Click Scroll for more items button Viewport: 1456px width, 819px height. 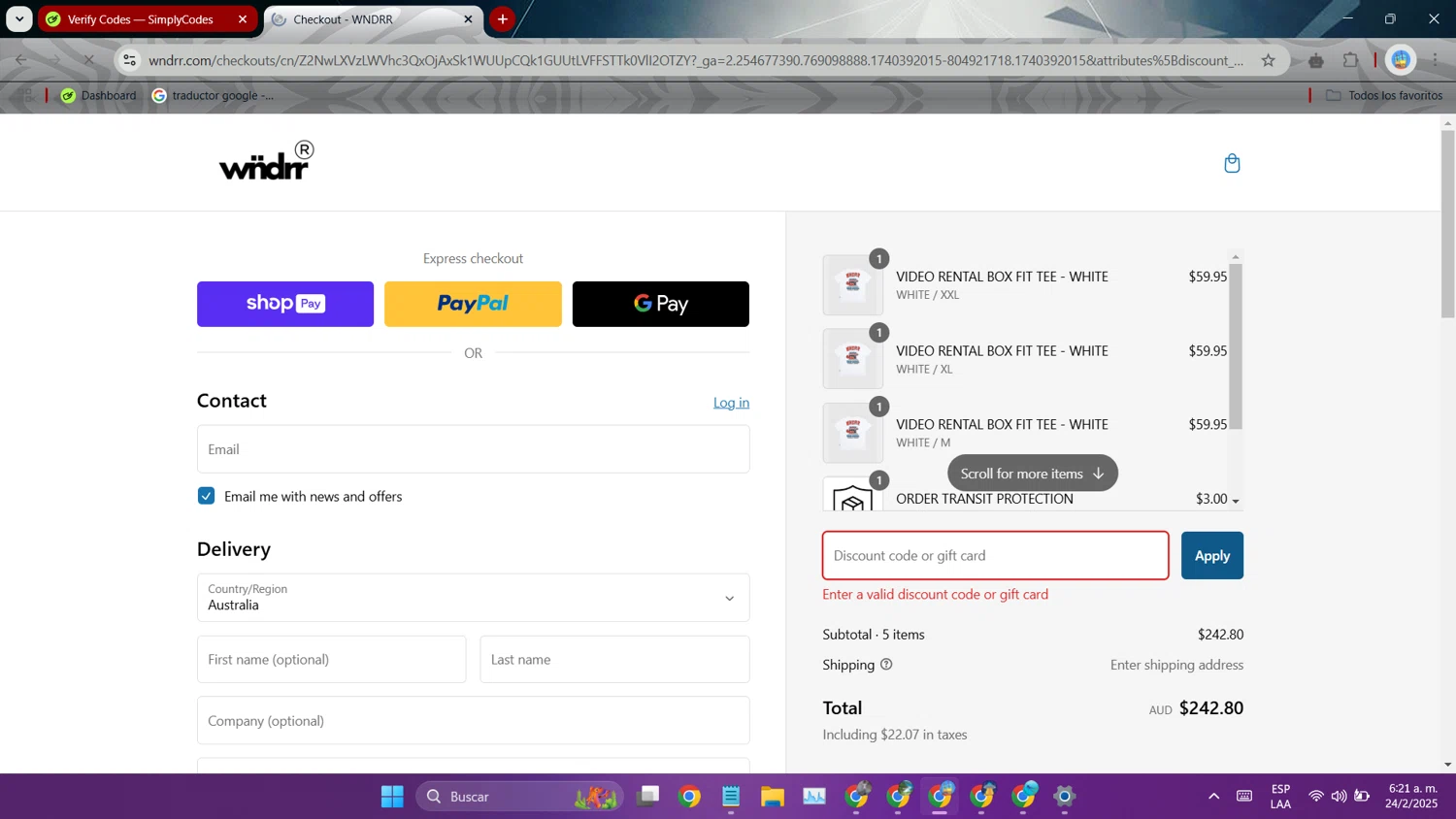pos(1033,474)
